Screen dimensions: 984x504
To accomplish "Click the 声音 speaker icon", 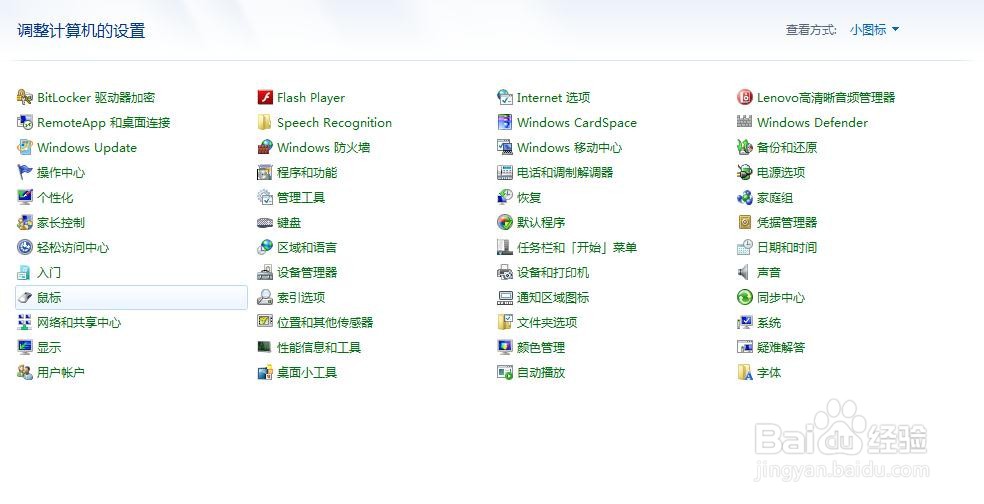I will pos(745,272).
